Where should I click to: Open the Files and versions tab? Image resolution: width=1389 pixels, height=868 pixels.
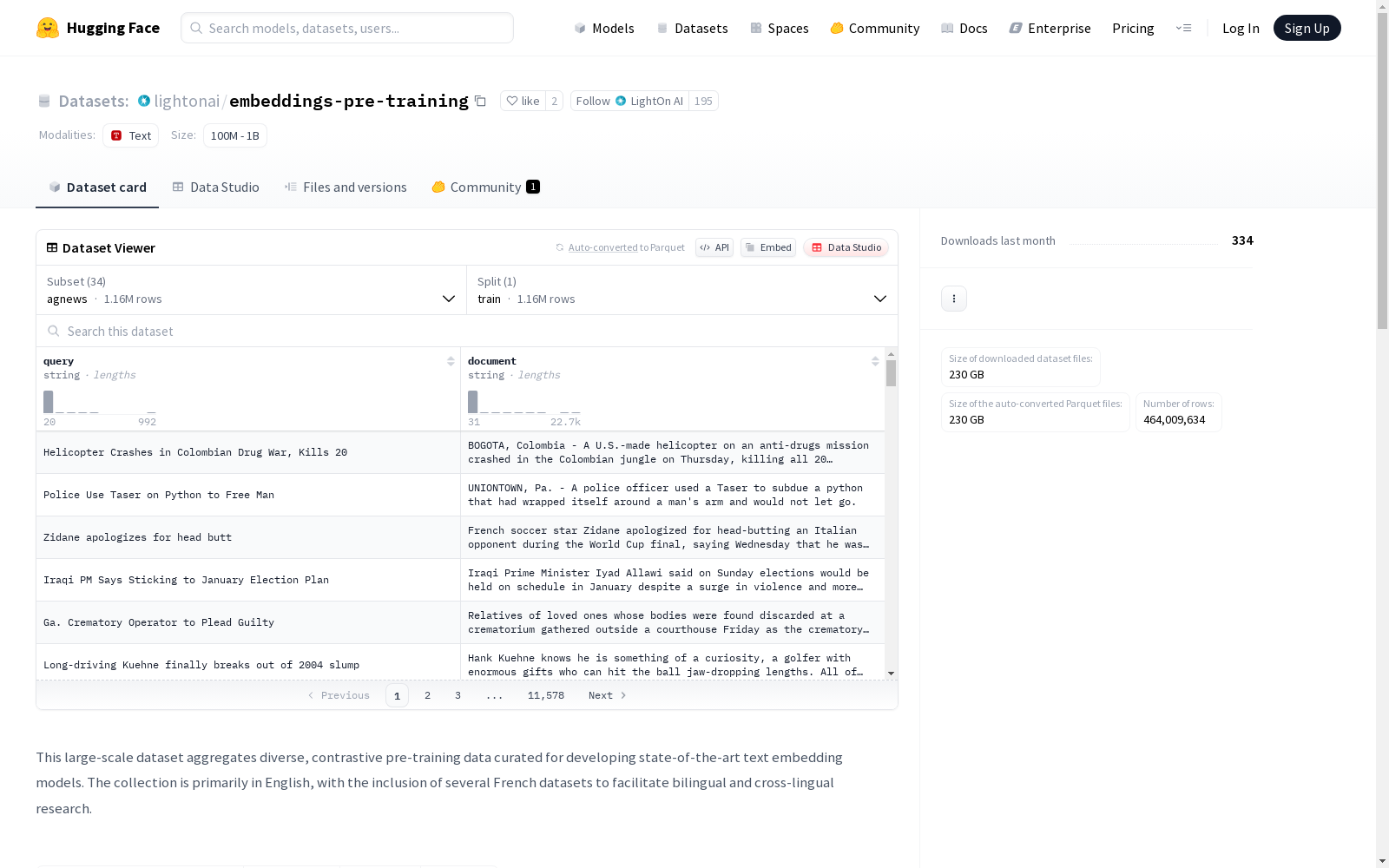click(x=346, y=187)
